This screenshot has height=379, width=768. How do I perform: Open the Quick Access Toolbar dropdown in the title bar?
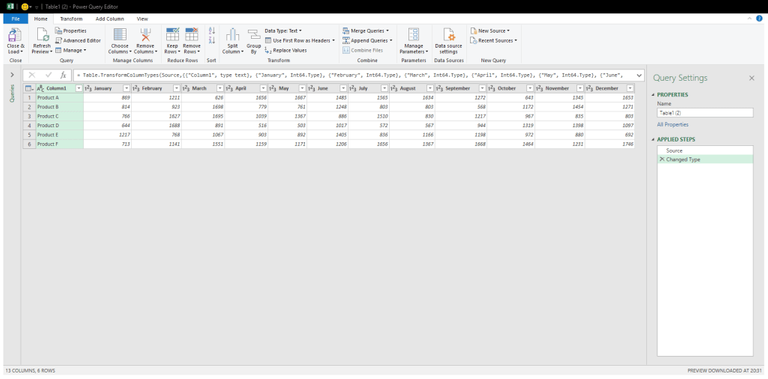point(37,7)
